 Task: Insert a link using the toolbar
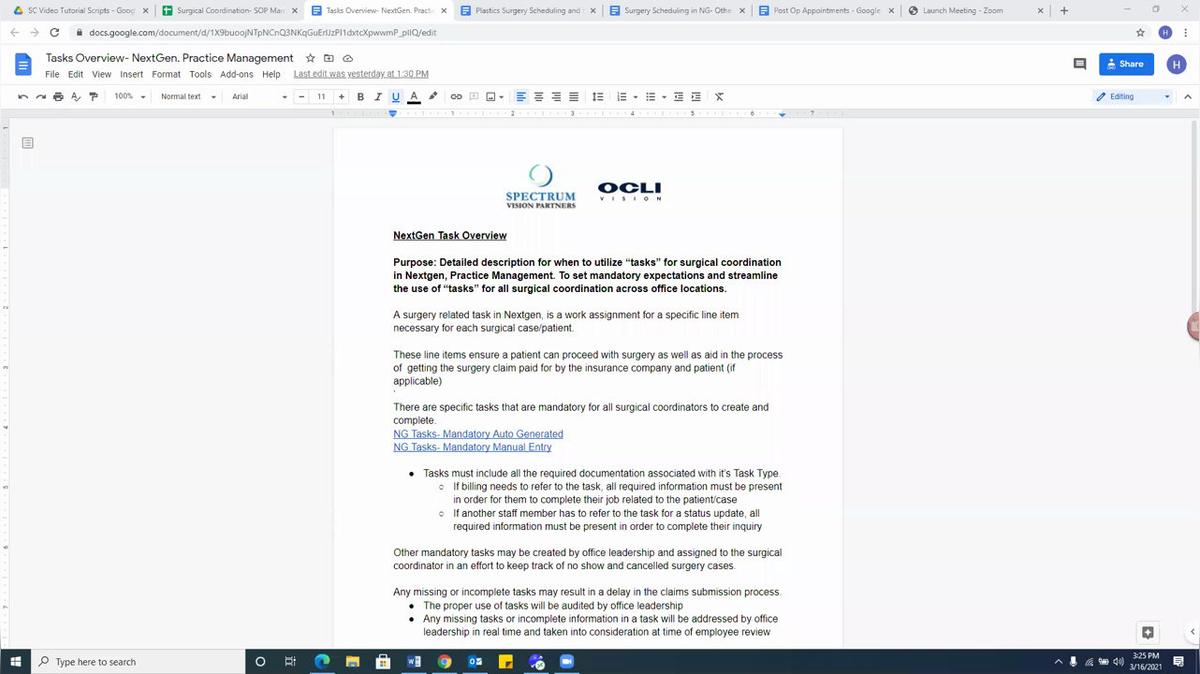[x=455, y=96]
